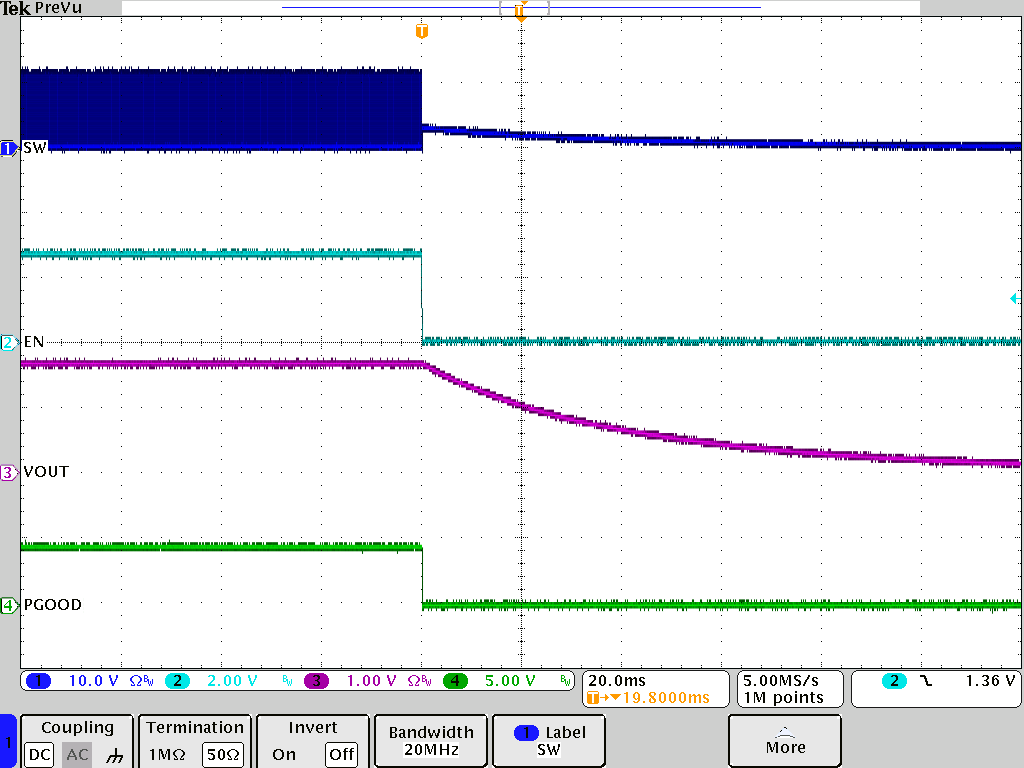The height and width of the screenshot is (768, 1024).
Task: Open the Bandwidth 20MHz selector
Action: [430, 740]
